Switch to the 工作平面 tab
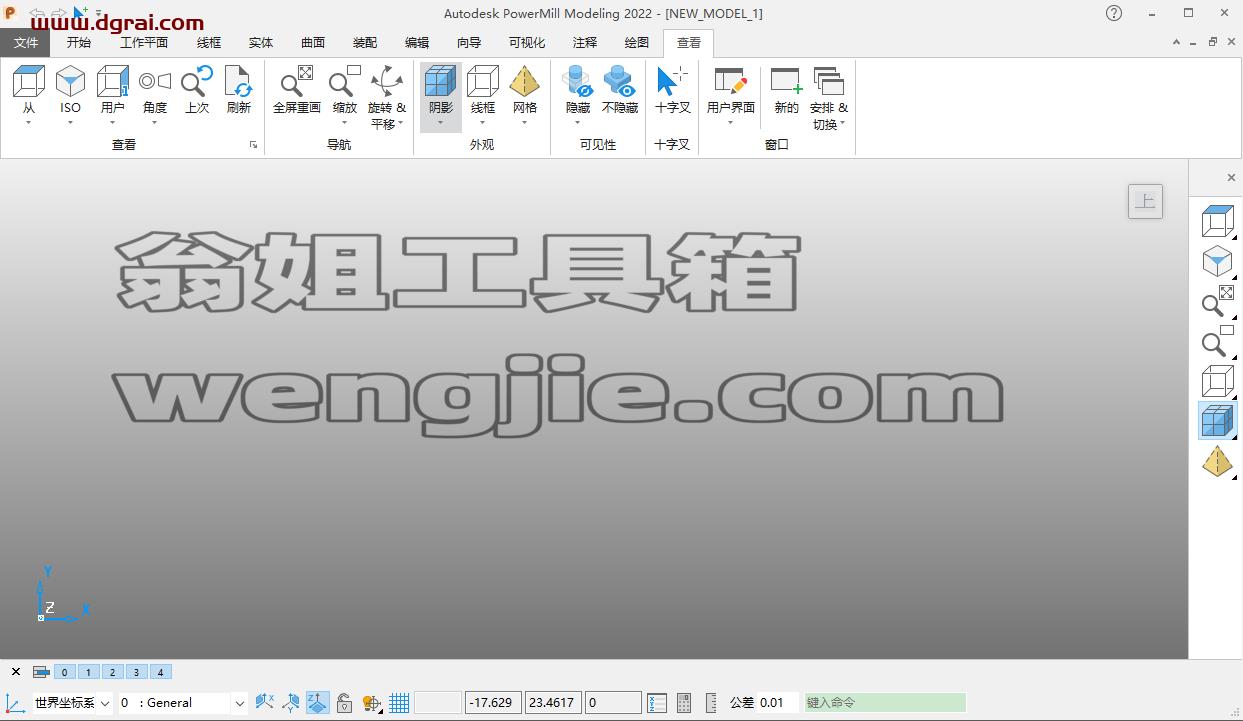Image resolution: width=1243 pixels, height=721 pixels. [x=144, y=43]
